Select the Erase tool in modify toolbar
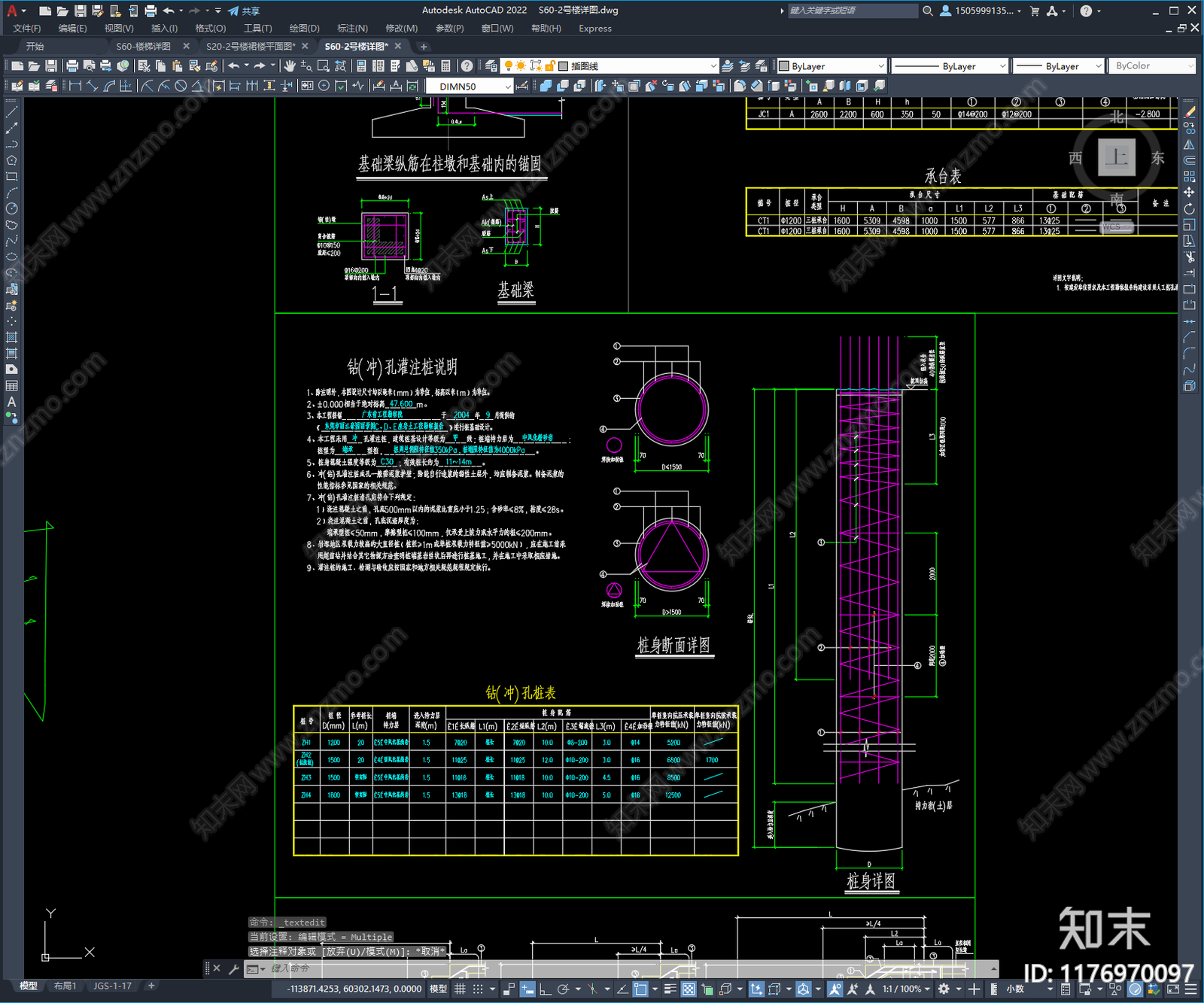1204x1003 pixels. point(1189,112)
